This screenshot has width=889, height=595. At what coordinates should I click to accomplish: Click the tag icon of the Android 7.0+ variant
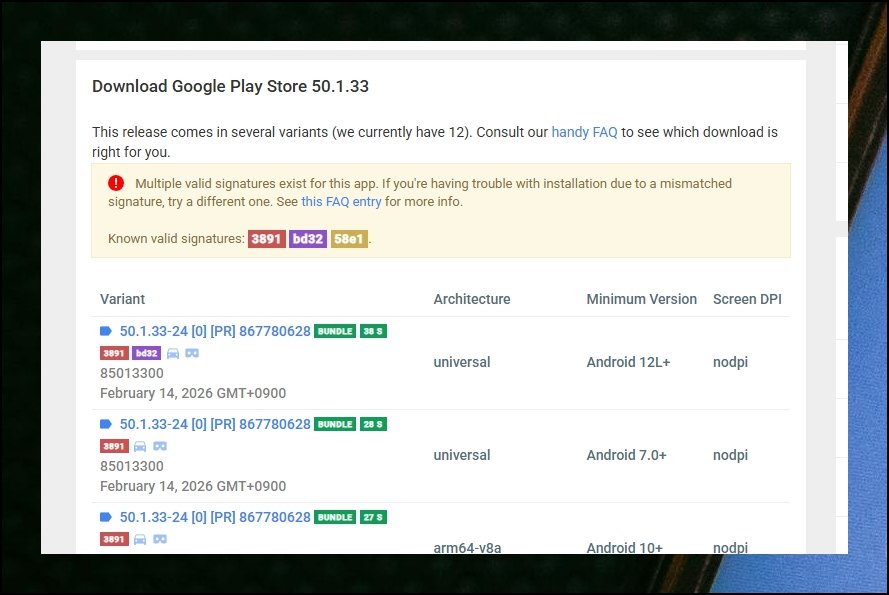tap(106, 424)
